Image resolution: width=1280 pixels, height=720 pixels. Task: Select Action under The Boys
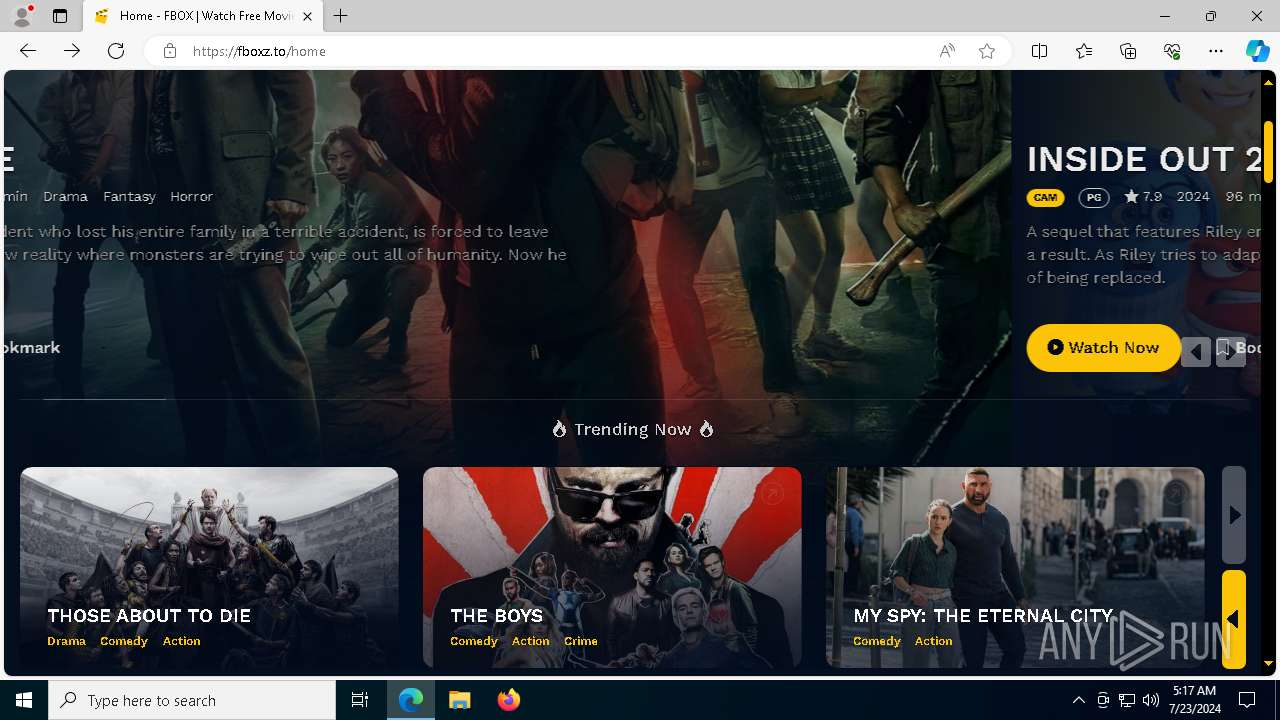pos(530,641)
